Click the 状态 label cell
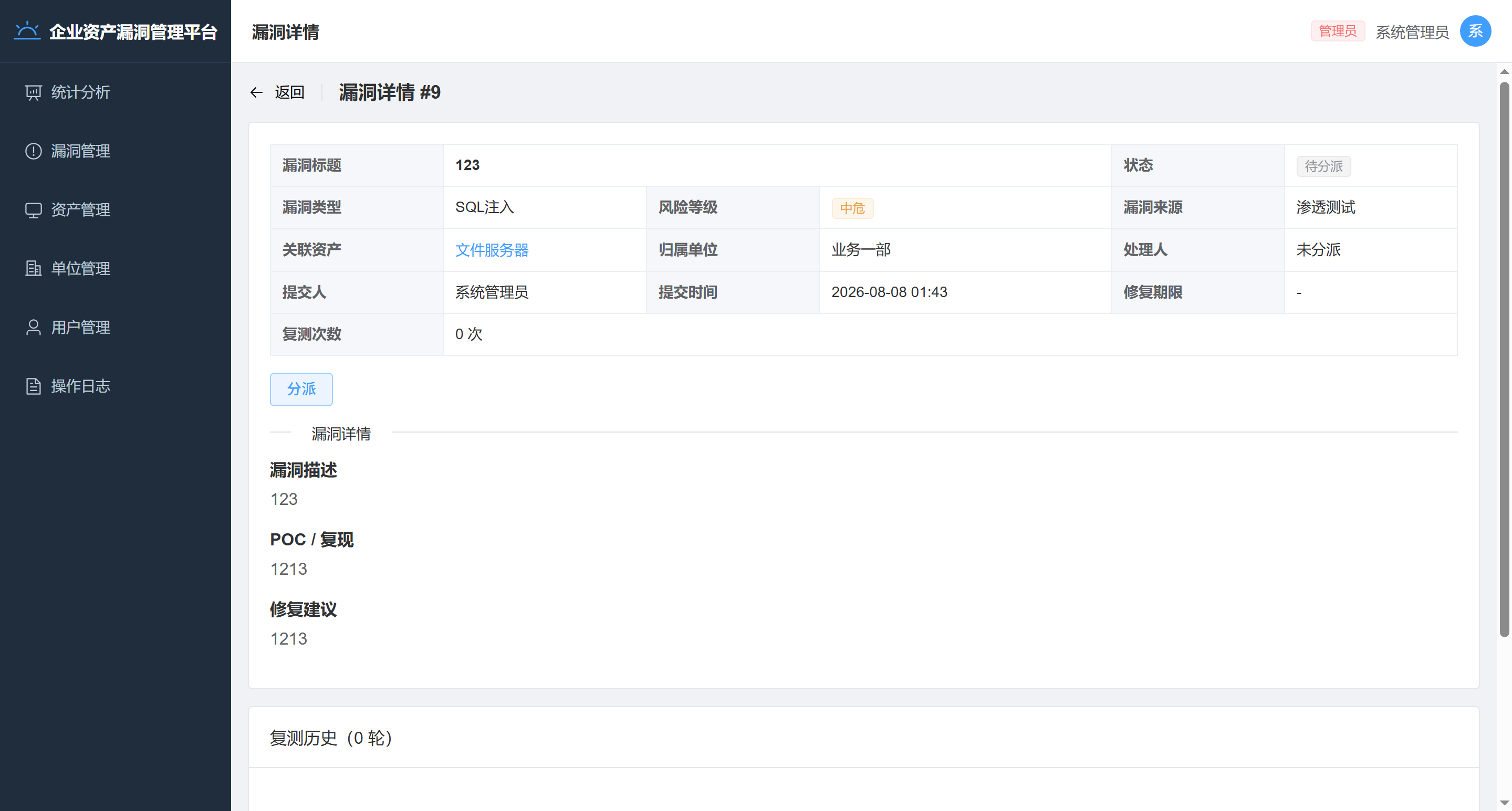 1197,165
